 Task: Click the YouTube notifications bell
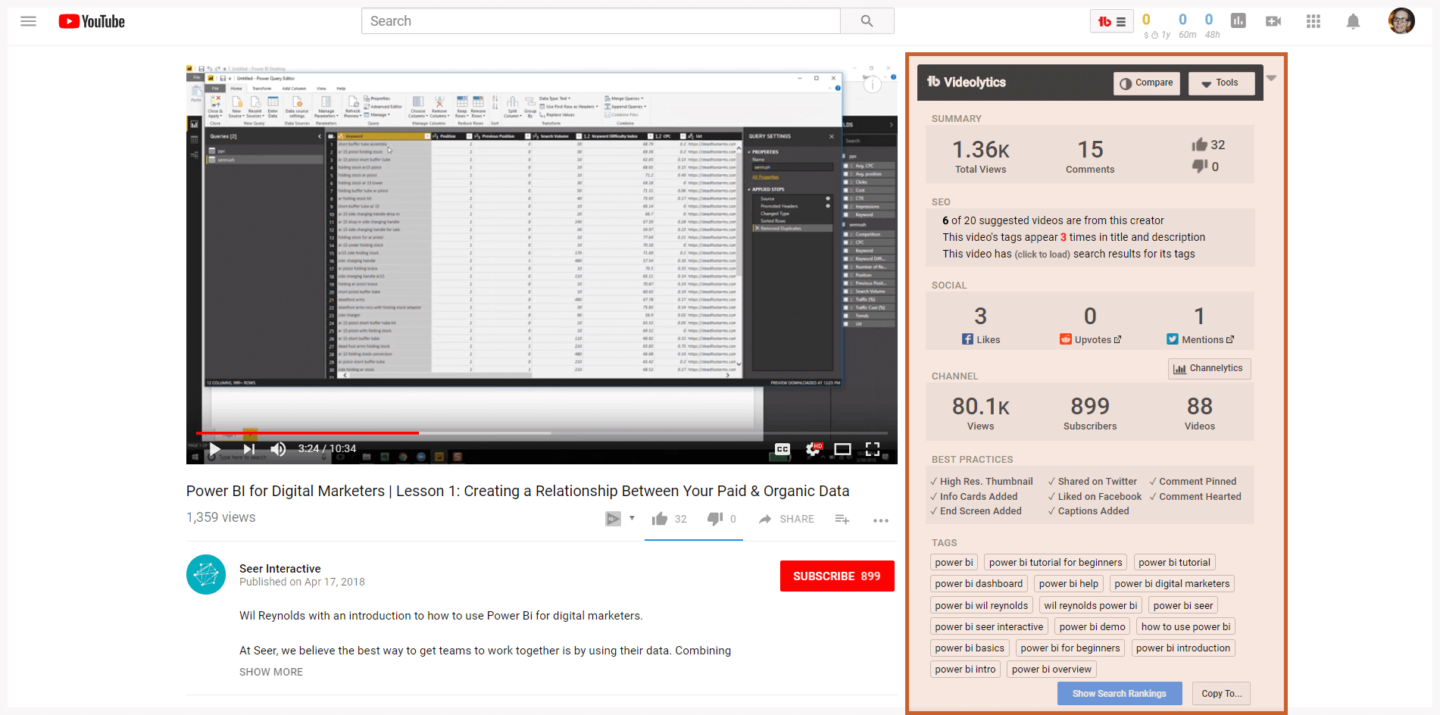point(1352,21)
